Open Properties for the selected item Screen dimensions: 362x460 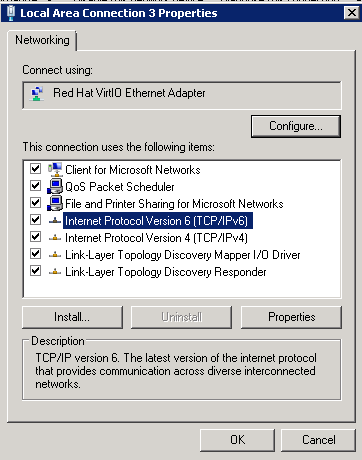(x=291, y=317)
